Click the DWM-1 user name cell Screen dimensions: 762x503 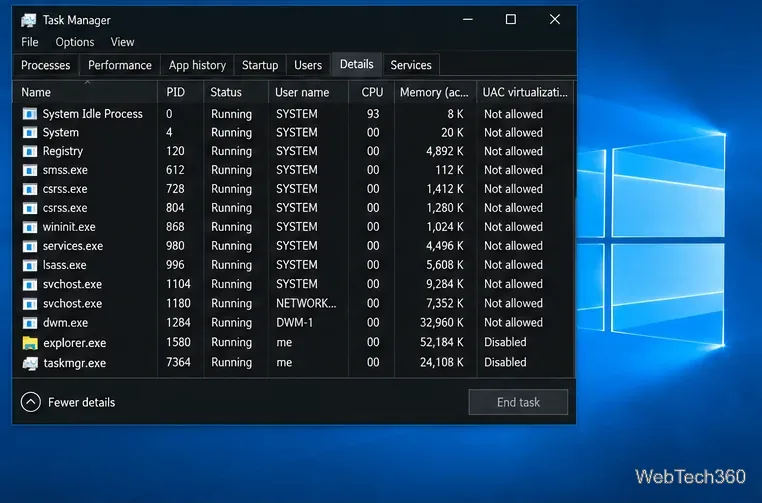click(x=295, y=323)
